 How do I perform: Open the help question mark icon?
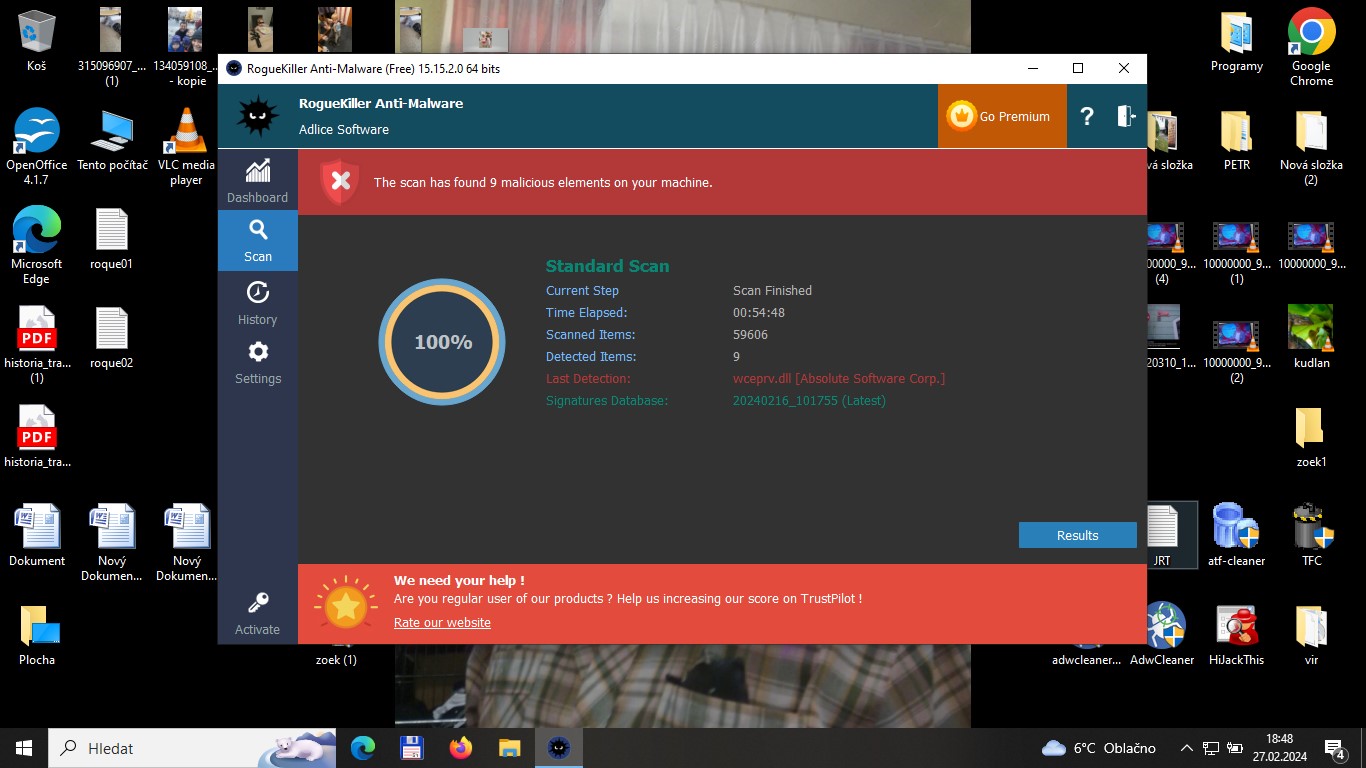click(x=1087, y=116)
